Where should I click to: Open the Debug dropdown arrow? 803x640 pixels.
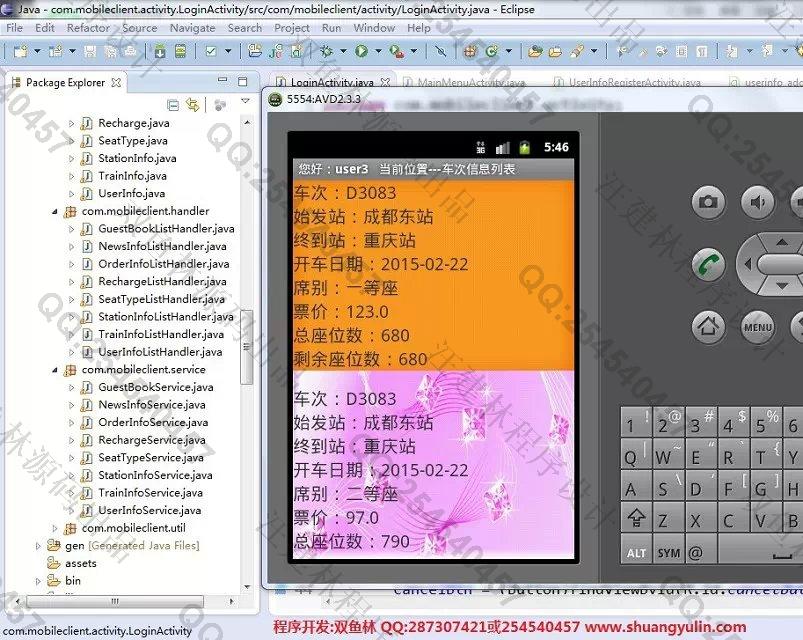(x=343, y=51)
